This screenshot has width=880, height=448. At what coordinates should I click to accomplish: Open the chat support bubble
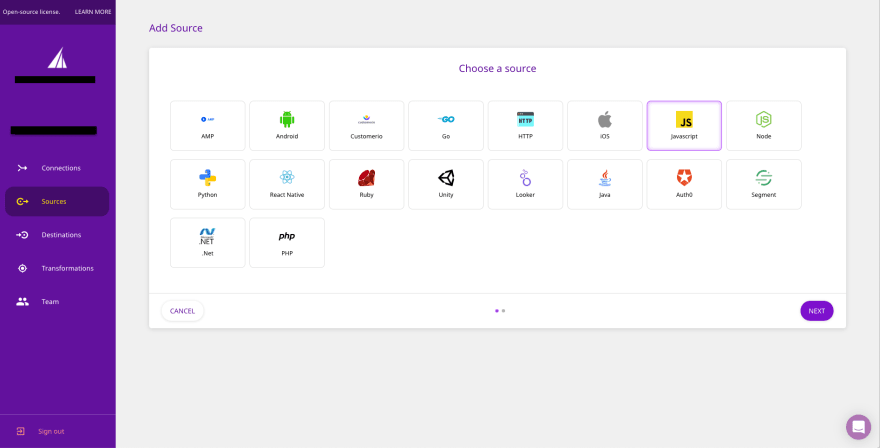(x=858, y=427)
